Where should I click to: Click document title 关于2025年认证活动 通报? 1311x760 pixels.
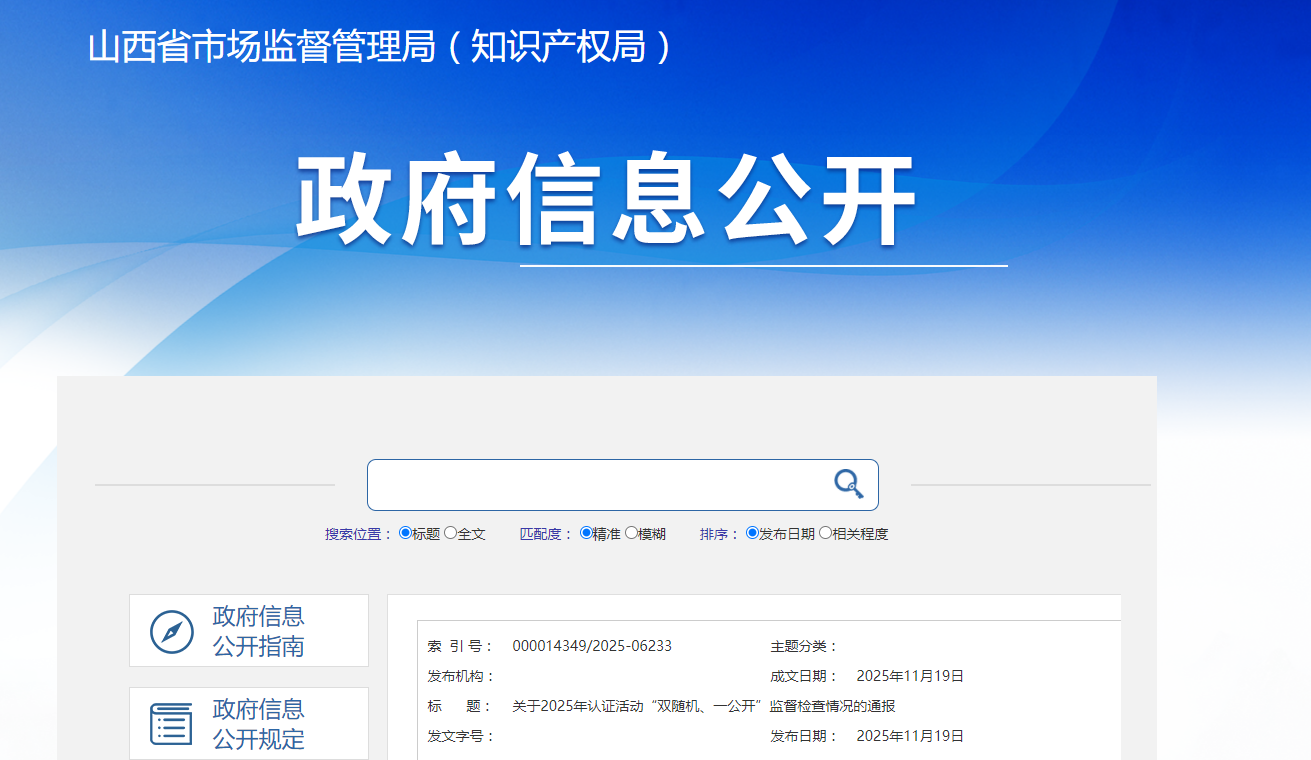point(703,706)
